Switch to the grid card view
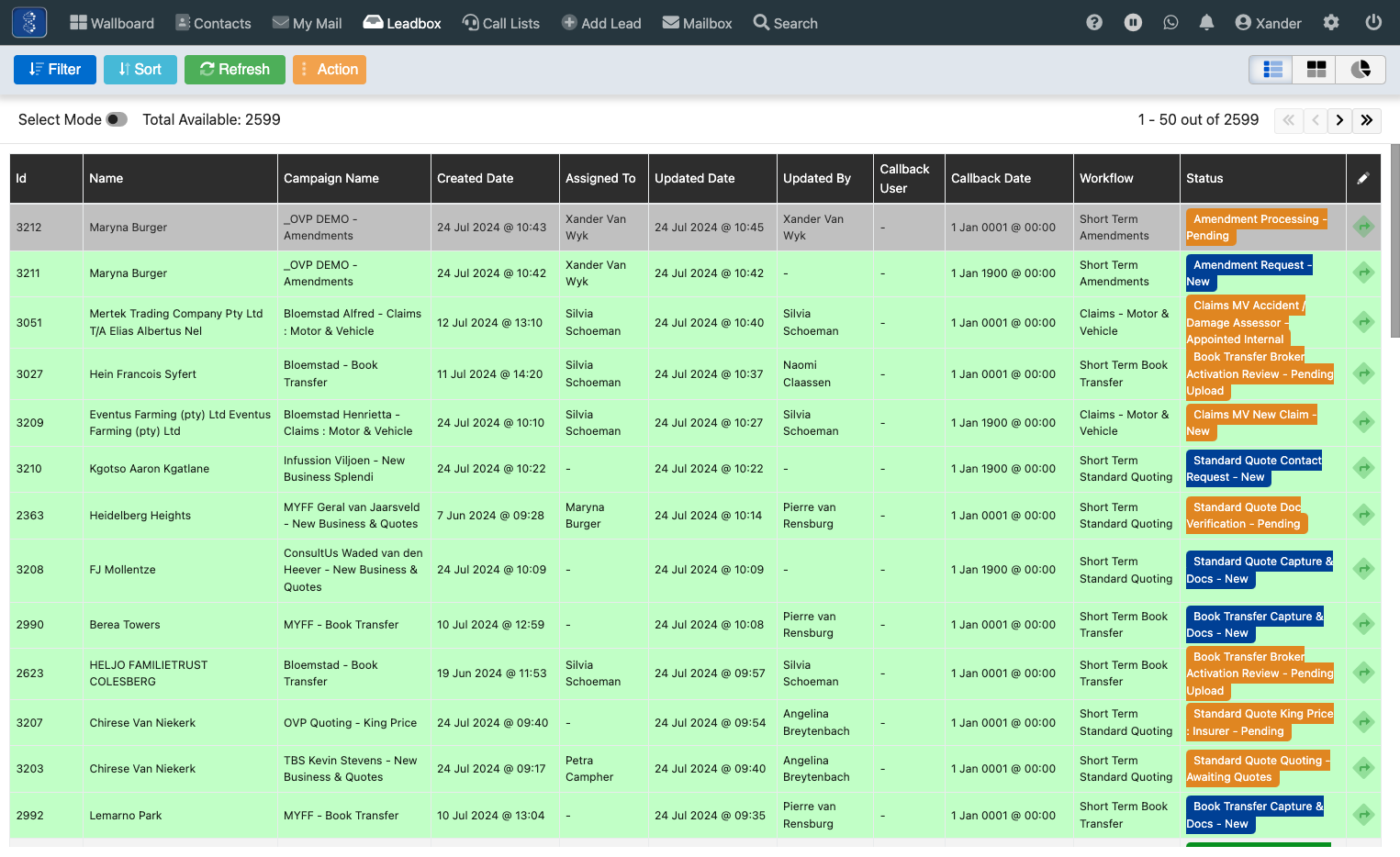Screen dimensions: 1400x857 pyautogui.click(x=1316, y=70)
